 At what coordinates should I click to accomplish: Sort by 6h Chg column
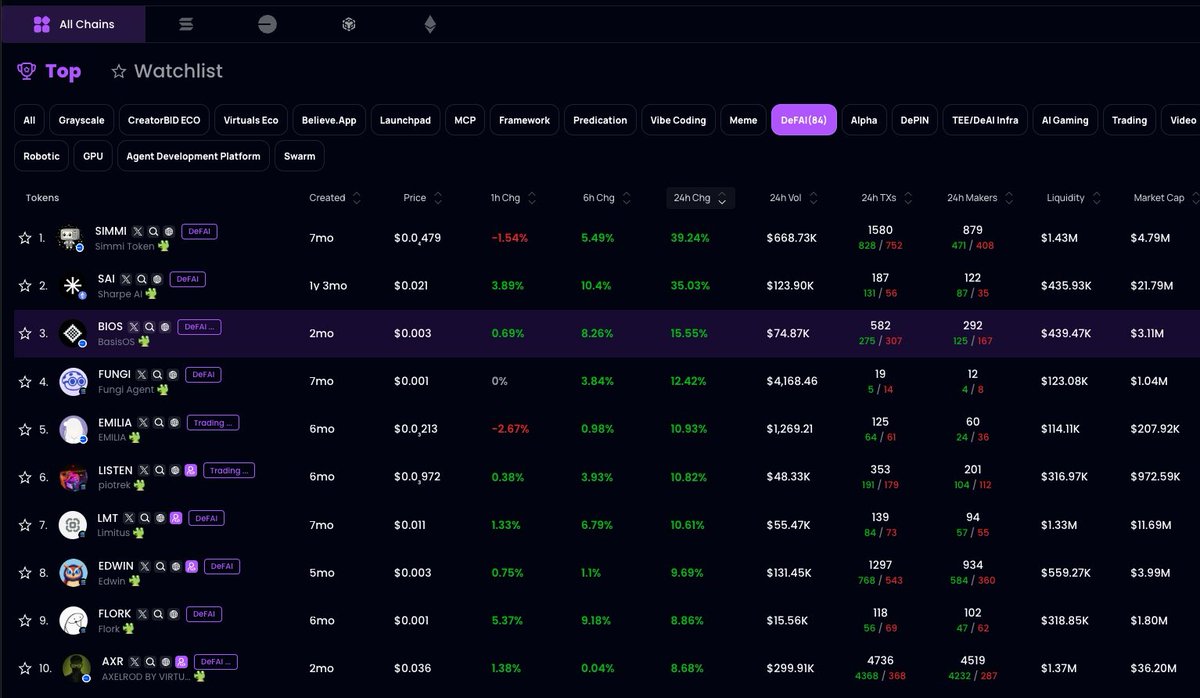coord(626,198)
